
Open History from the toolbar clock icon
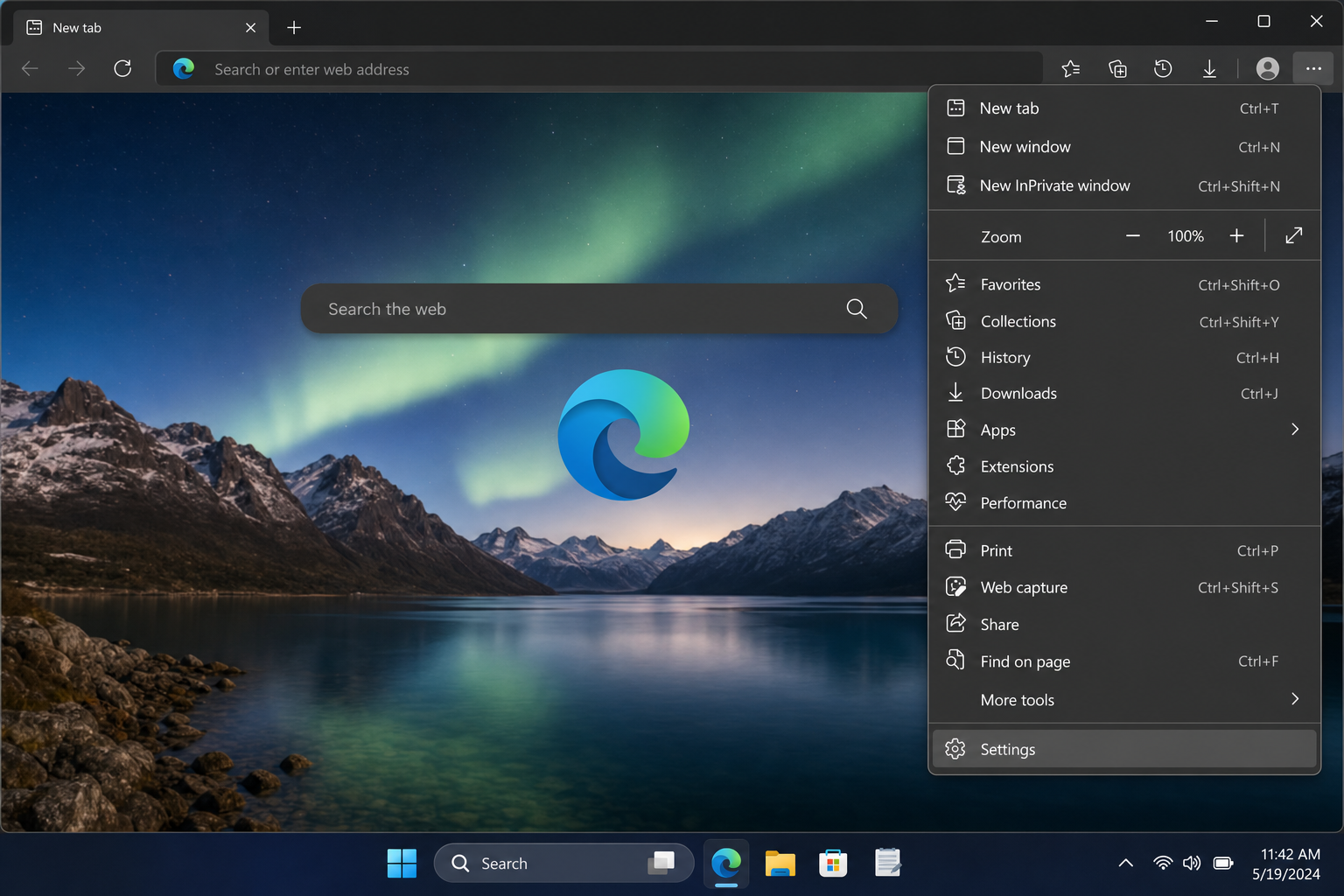1163,68
